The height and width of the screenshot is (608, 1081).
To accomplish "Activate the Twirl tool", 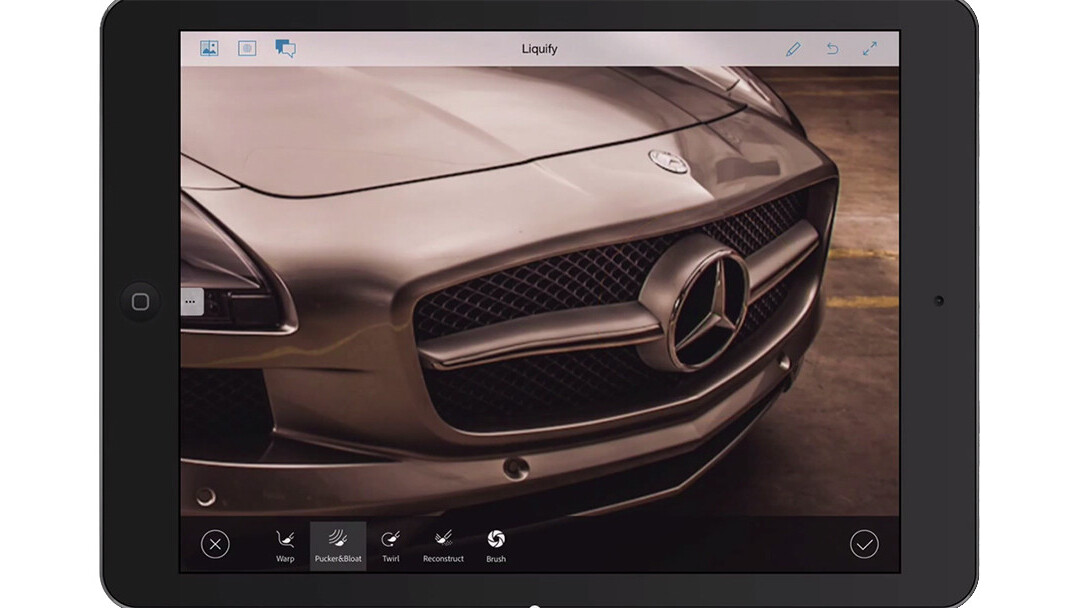I will tap(391, 545).
